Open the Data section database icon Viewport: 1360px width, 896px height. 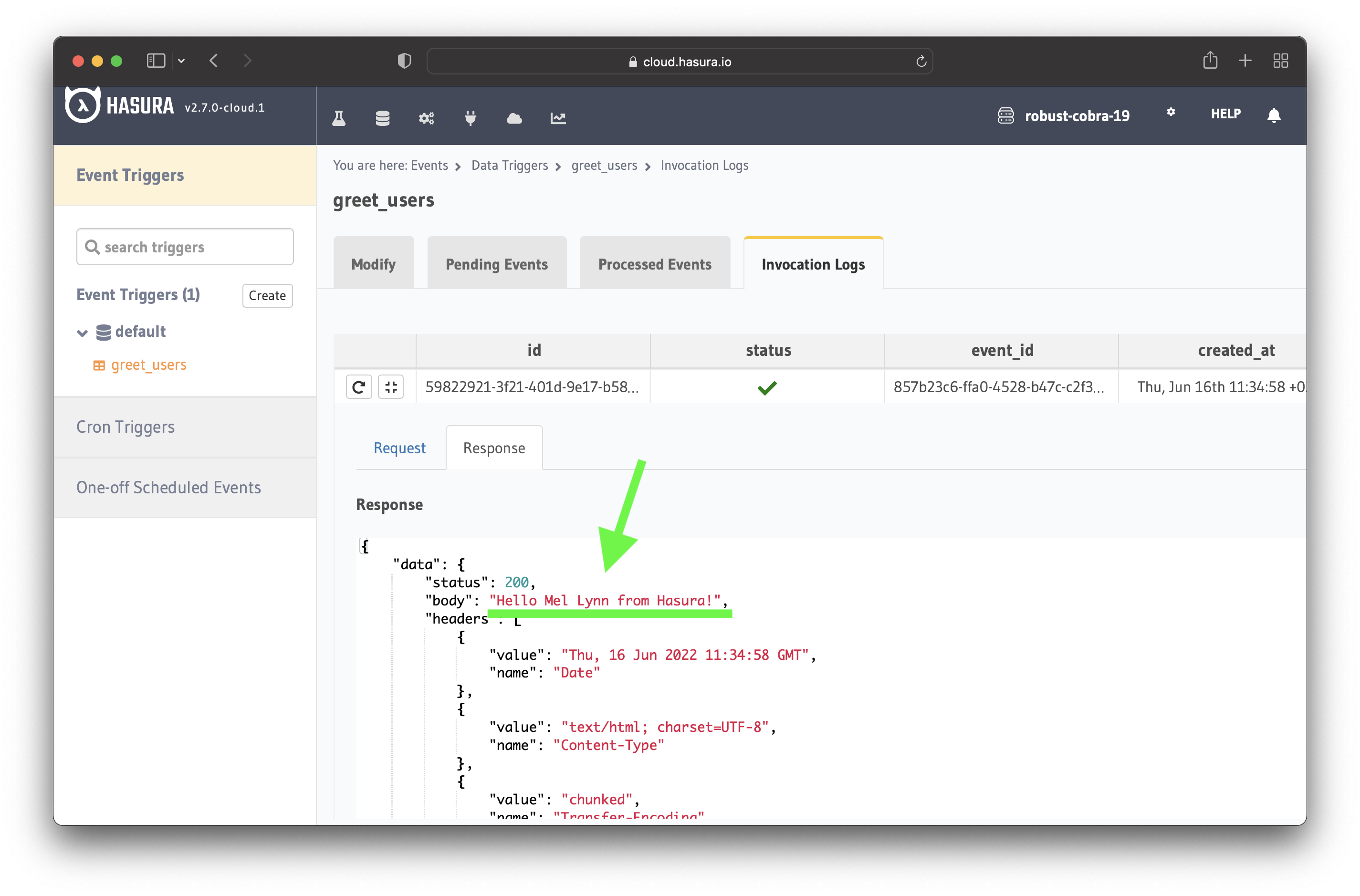pyautogui.click(x=382, y=118)
